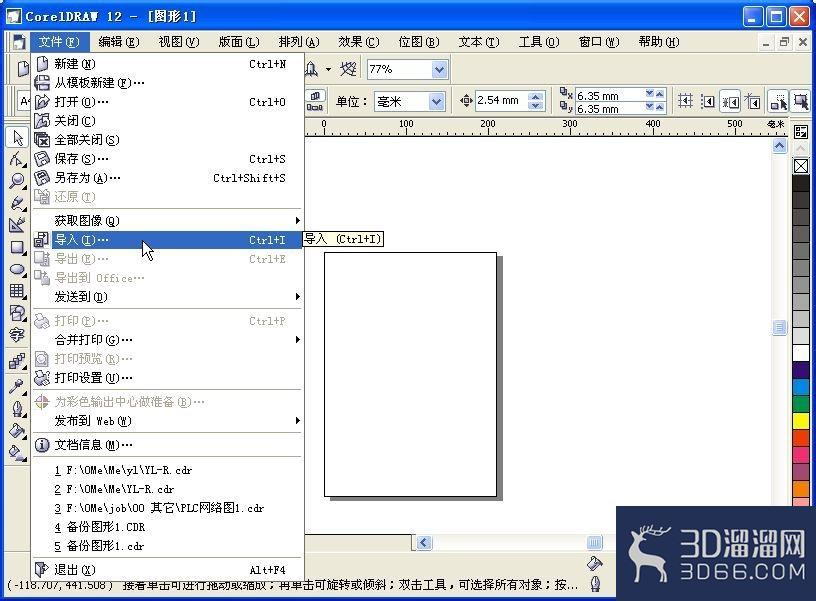Pick the green color swatch
The height and width of the screenshot is (601, 816).
801,404
